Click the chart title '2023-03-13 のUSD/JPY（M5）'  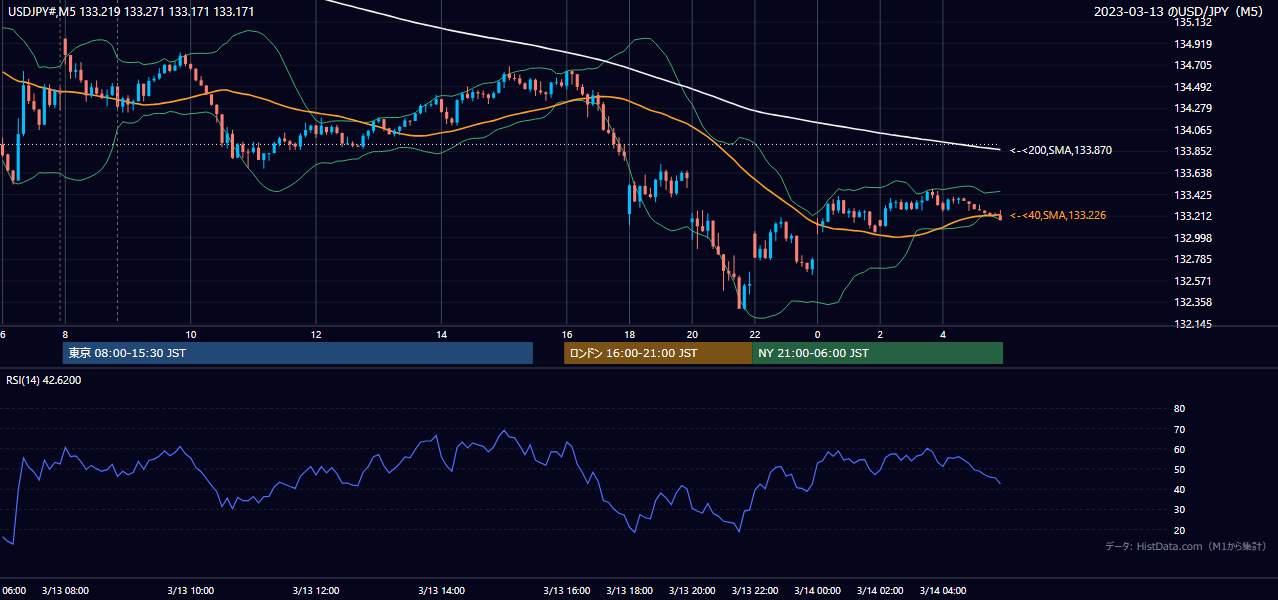(x=1180, y=11)
